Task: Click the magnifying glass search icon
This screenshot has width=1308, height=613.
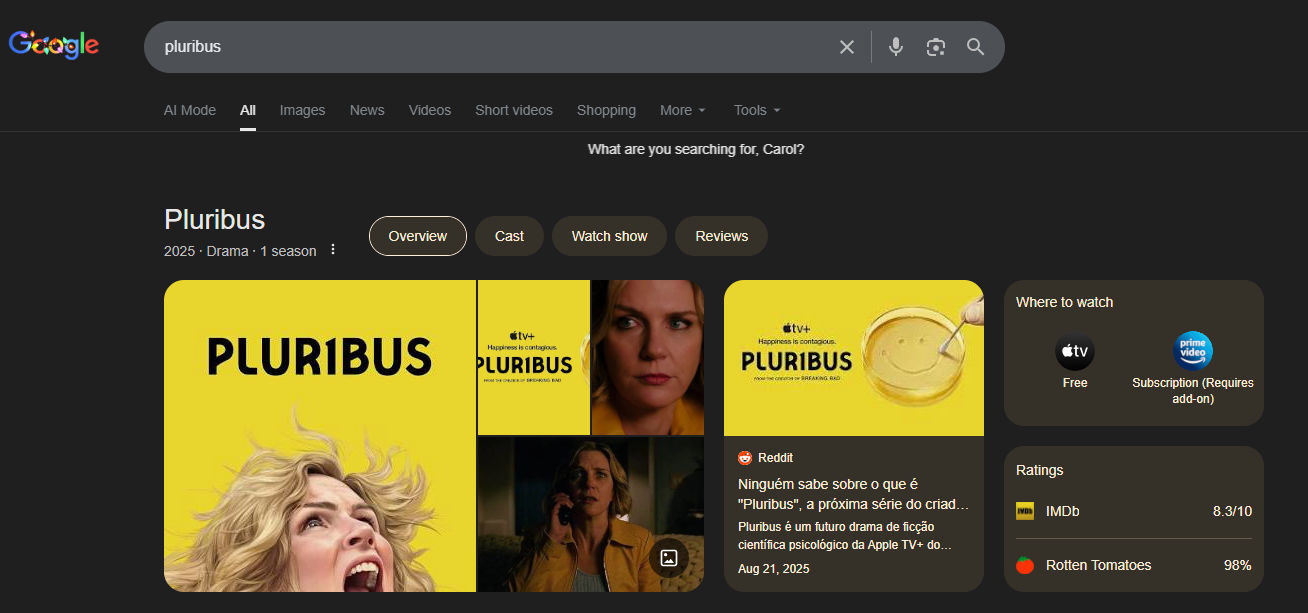Action: (x=975, y=46)
